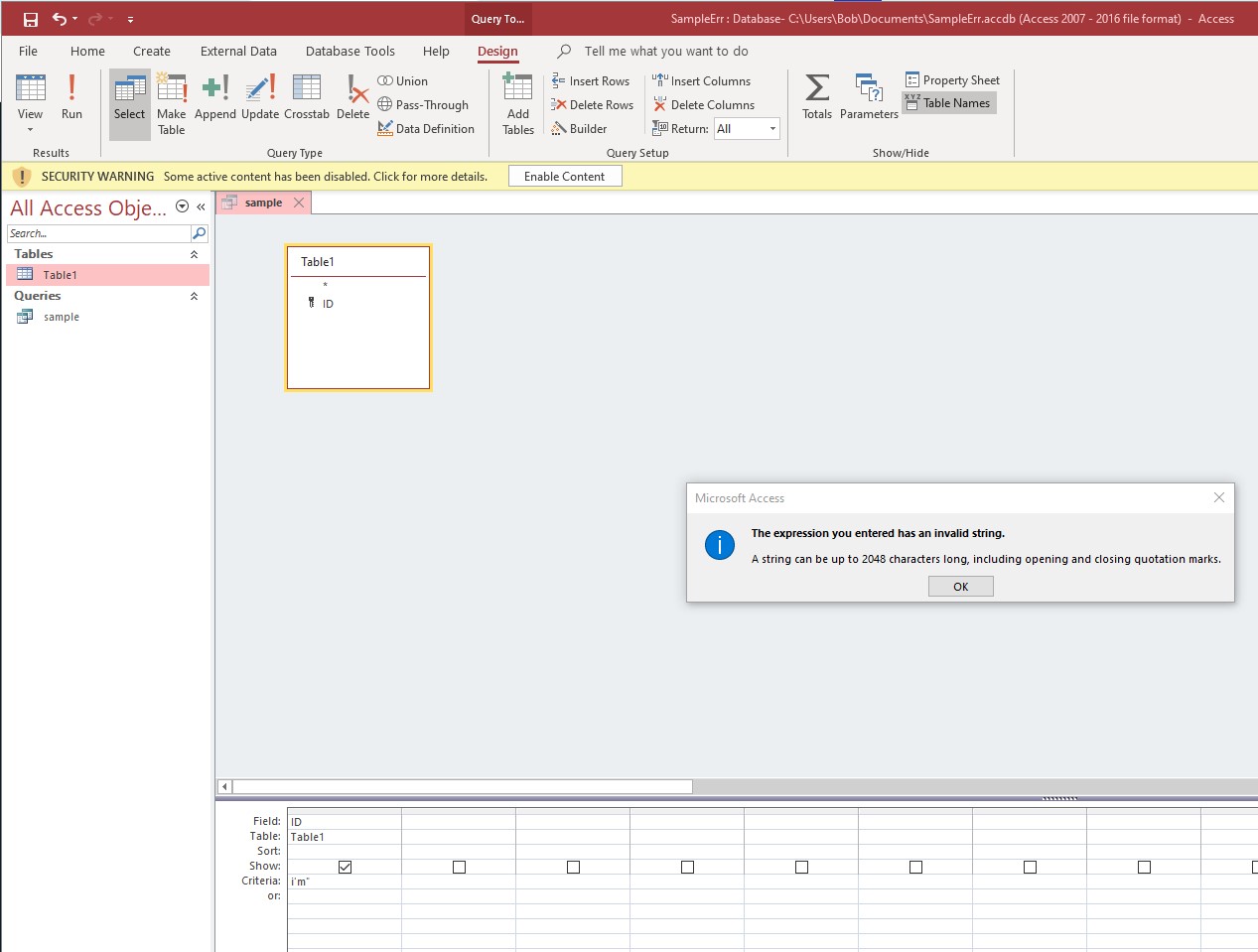Switch to the Create ribbon tab
The image size is (1258, 952).
pos(152,52)
